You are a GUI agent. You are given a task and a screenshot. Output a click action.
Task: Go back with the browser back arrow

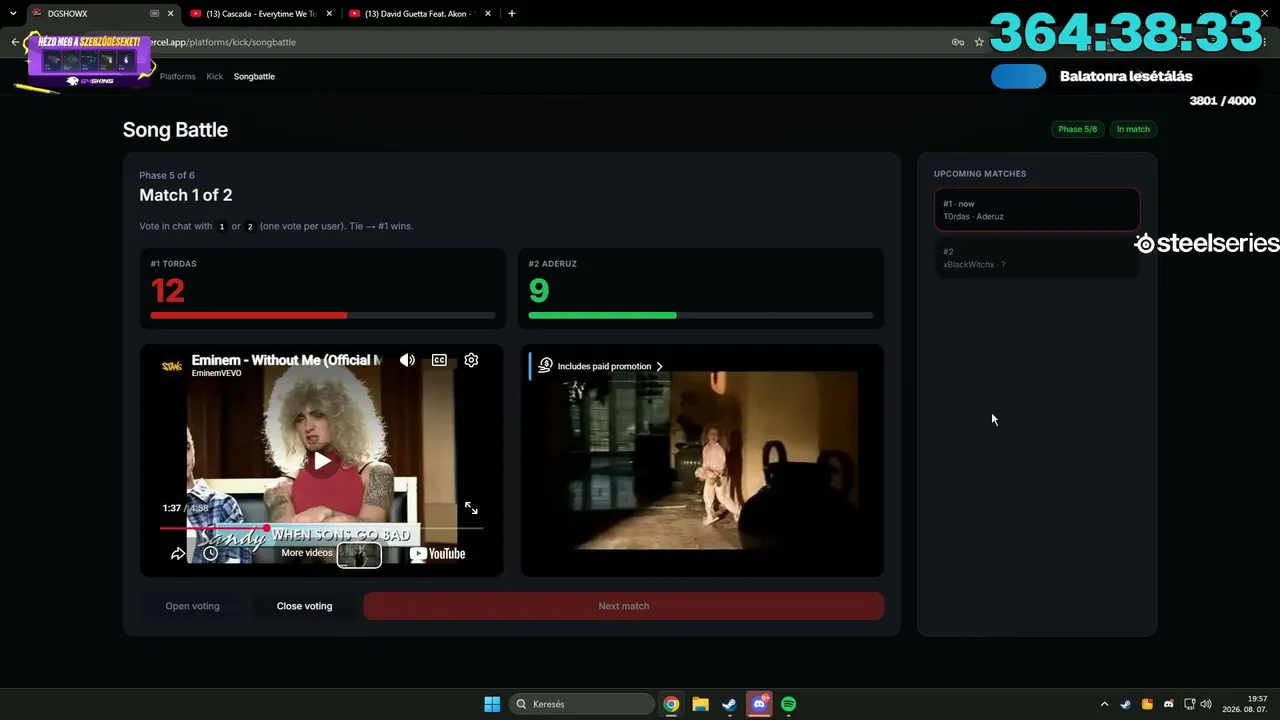point(15,42)
